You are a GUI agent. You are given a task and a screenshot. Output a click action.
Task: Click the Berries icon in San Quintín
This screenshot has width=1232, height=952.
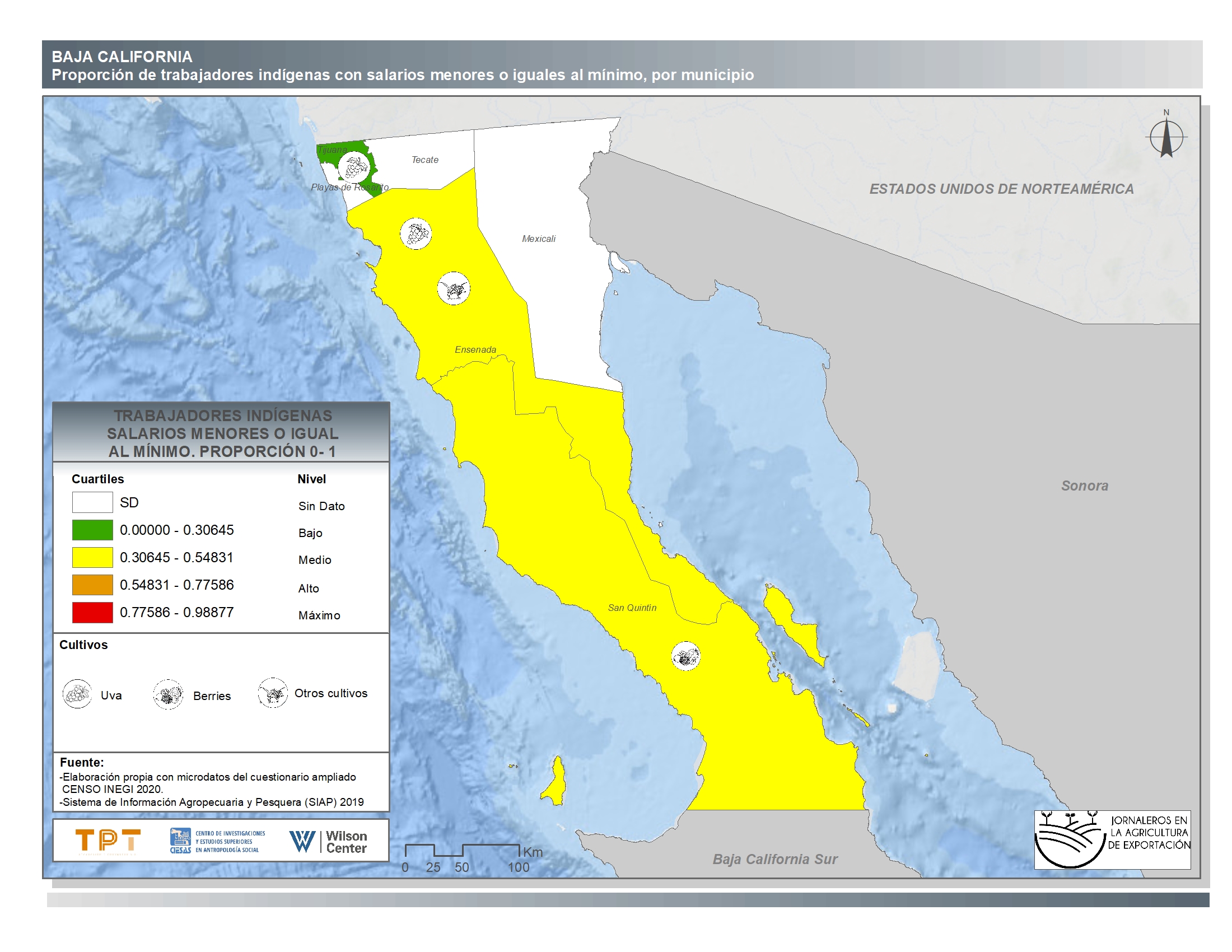(x=685, y=656)
